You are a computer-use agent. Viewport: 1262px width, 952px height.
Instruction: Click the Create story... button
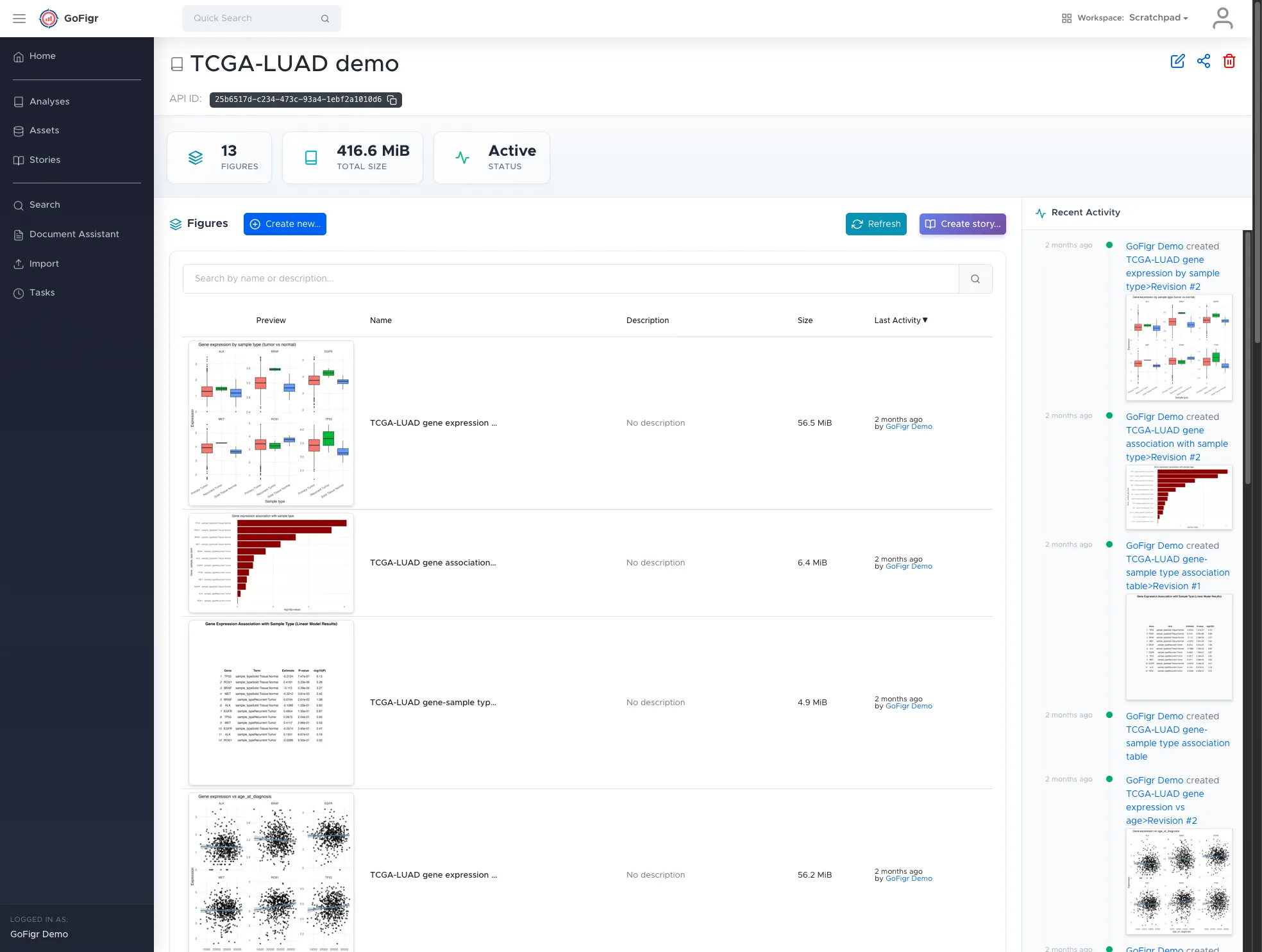tap(963, 224)
